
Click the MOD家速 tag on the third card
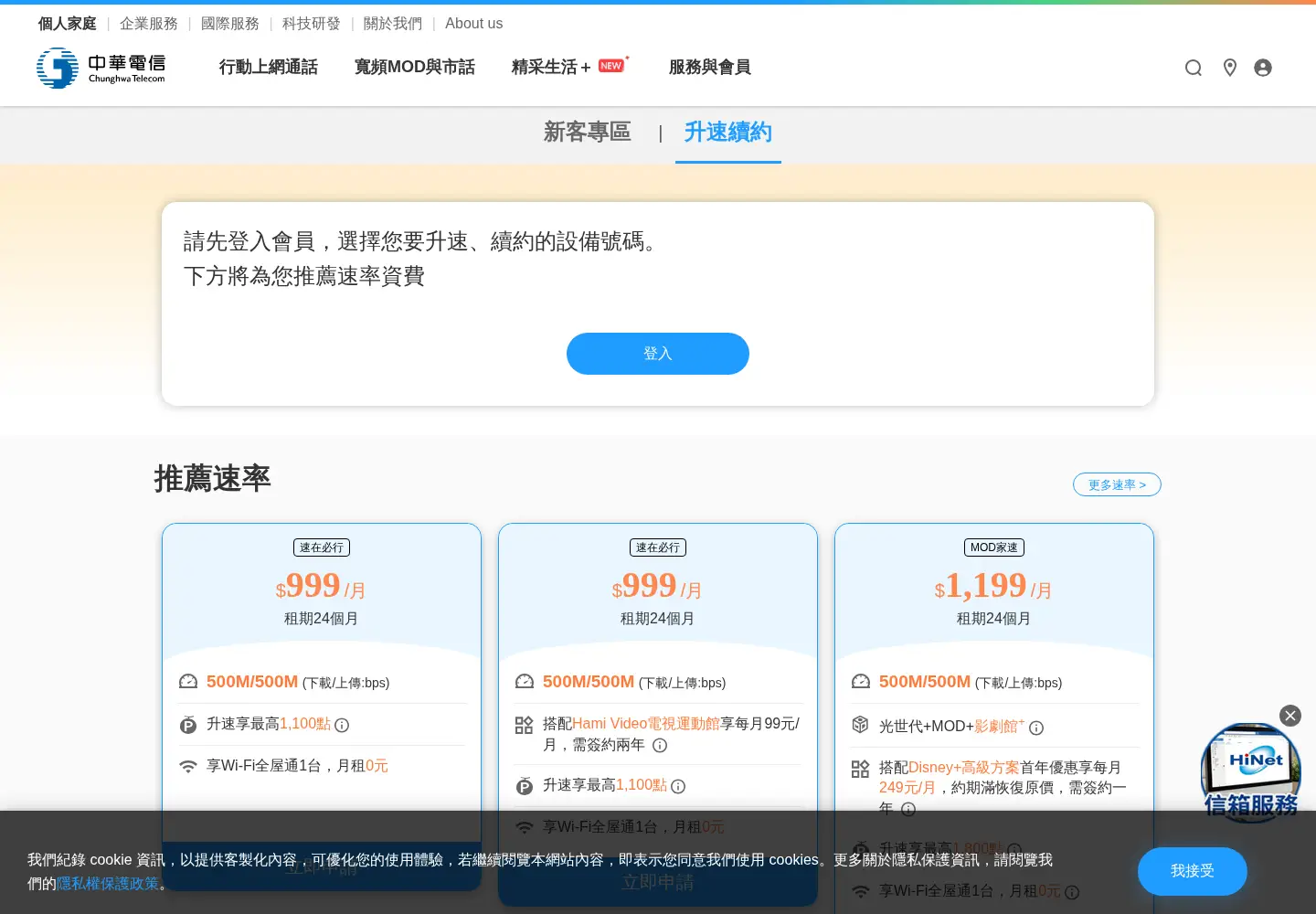[994, 547]
